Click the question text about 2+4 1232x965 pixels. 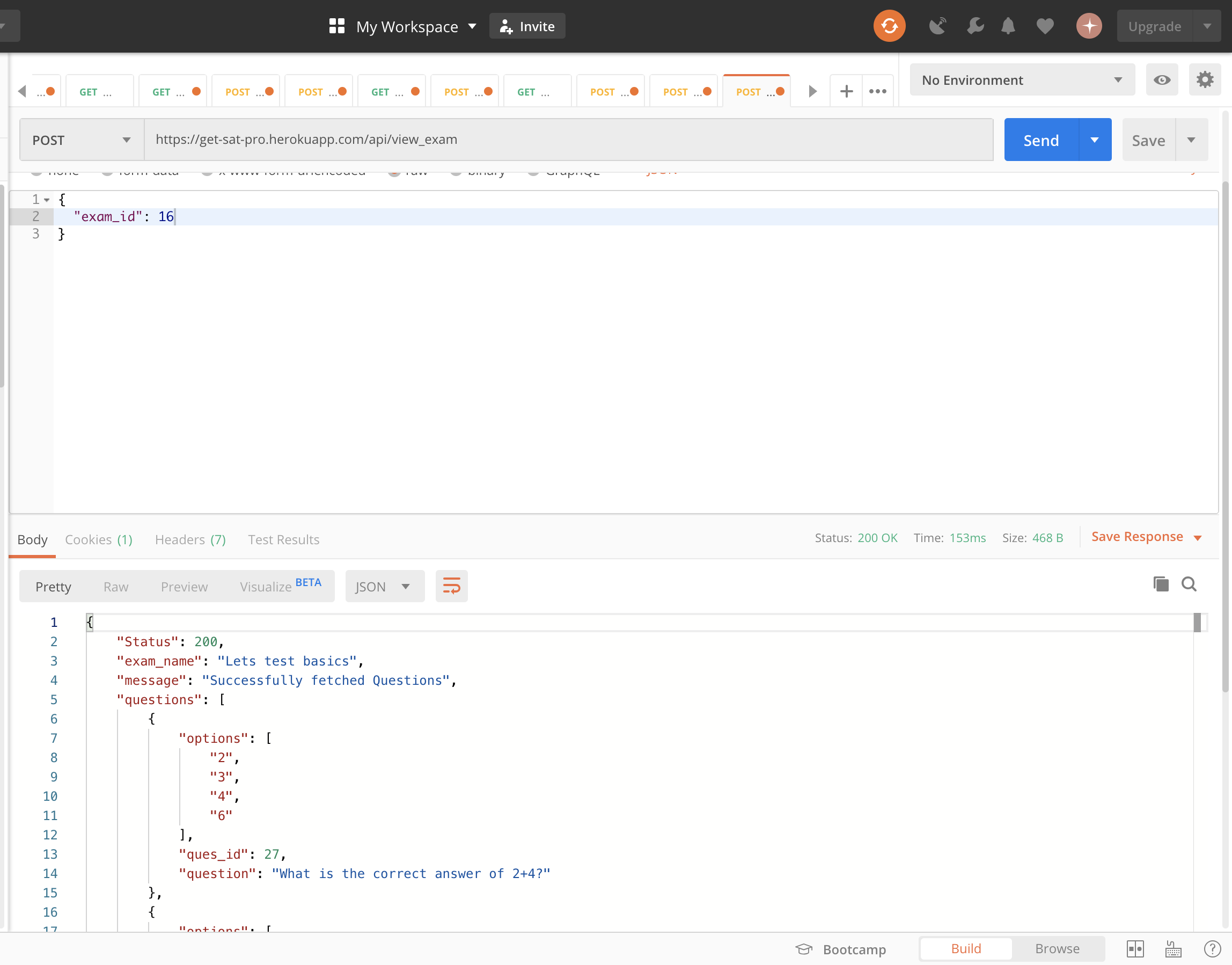click(410, 873)
